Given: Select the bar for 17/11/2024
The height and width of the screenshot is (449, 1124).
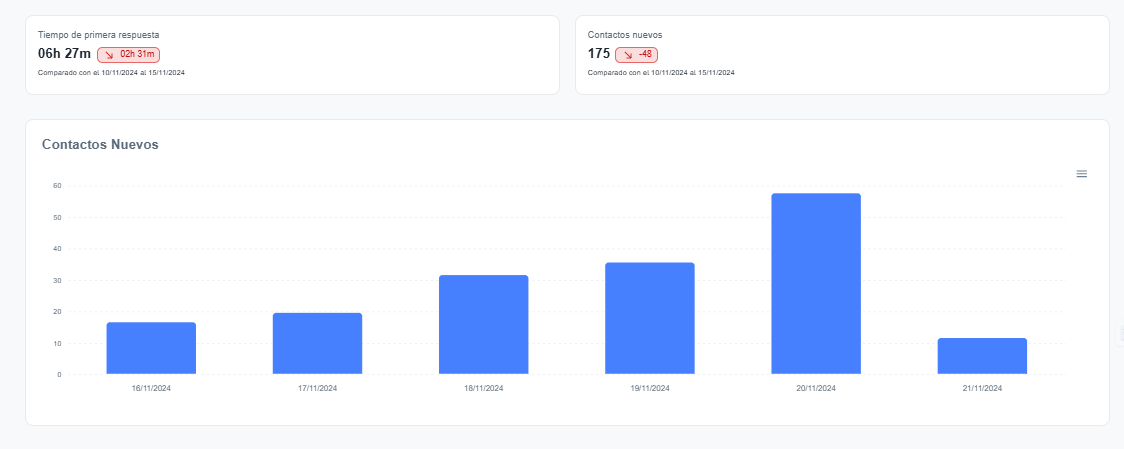Looking at the screenshot, I should [x=317, y=343].
